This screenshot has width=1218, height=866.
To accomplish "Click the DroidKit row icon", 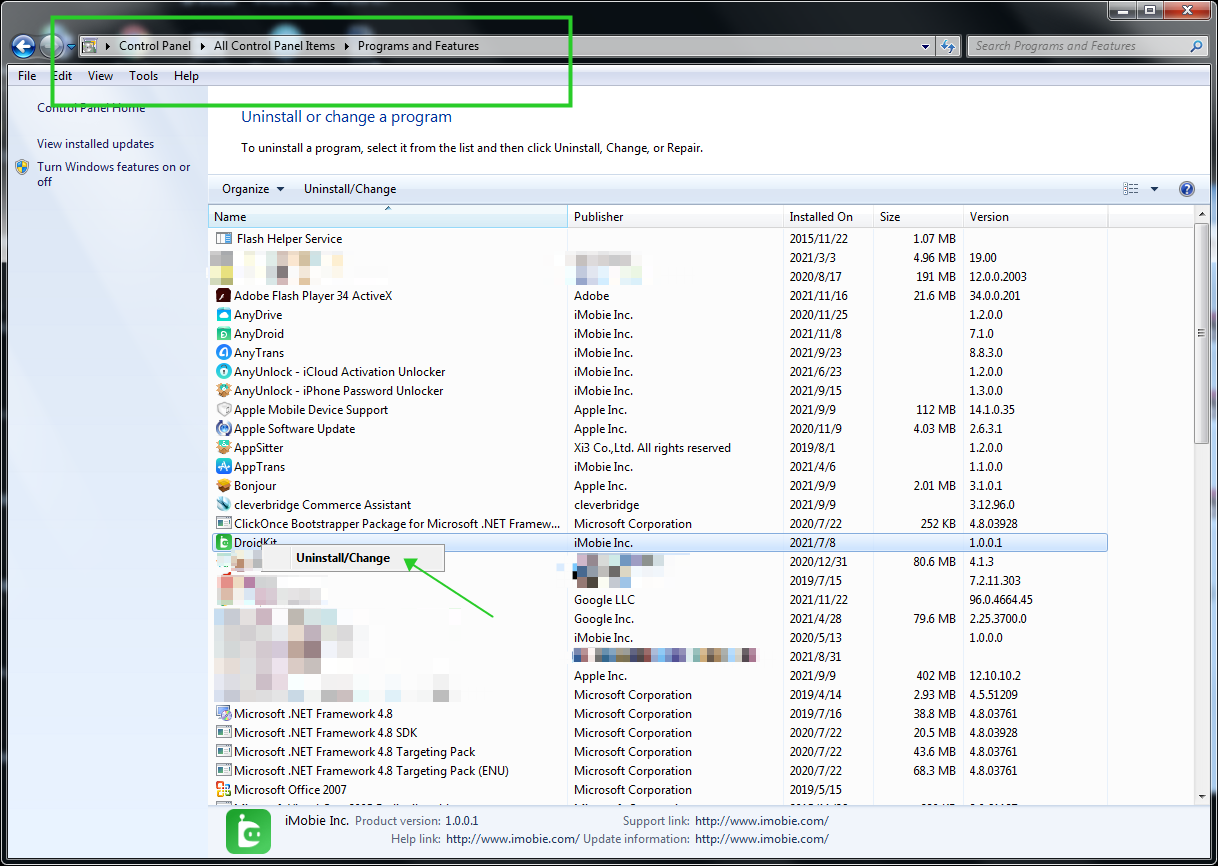I will coord(224,543).
